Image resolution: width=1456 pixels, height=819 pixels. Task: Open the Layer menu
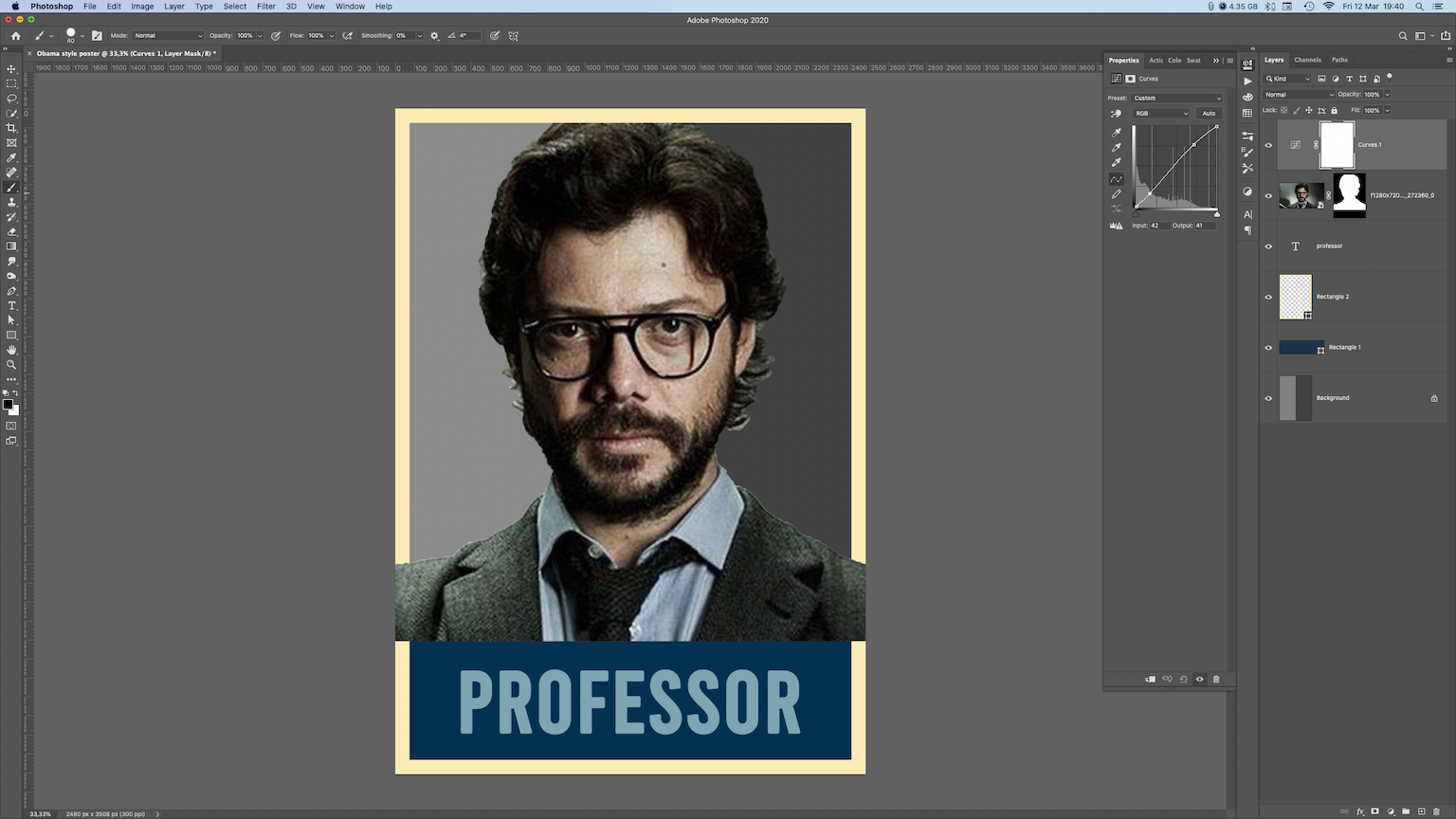click(174, 7)
